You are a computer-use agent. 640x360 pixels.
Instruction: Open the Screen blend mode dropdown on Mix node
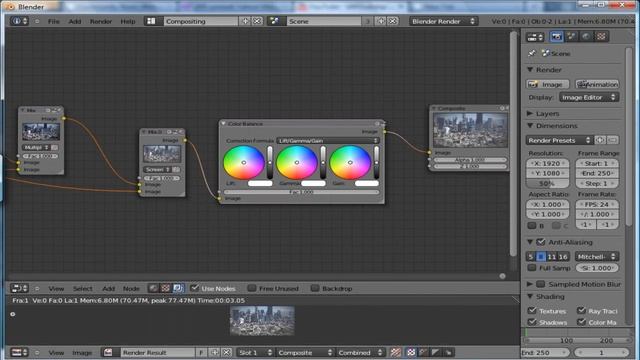tap(158, 169)
